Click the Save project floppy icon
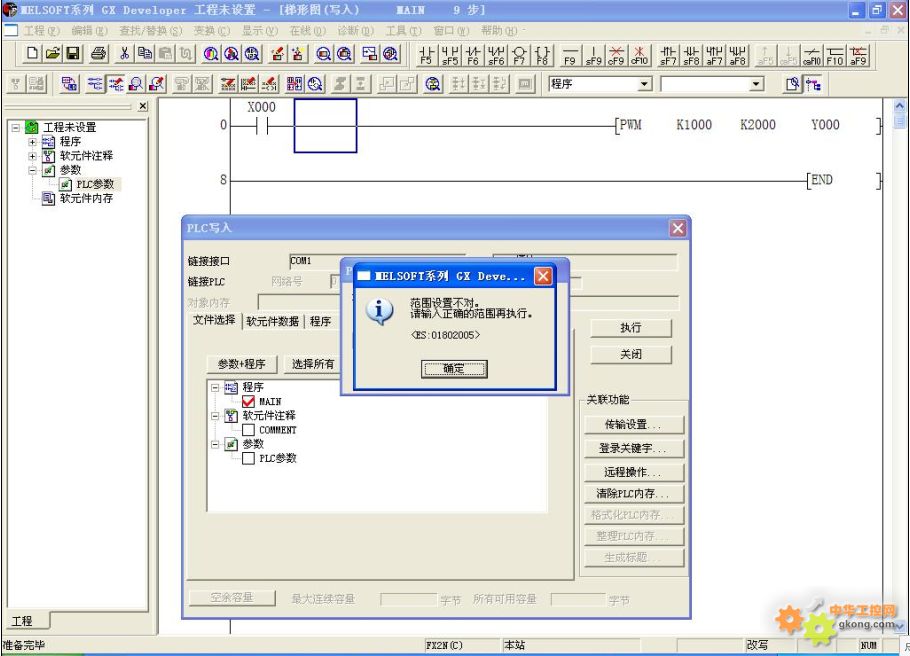This screenshot has width=910, height=656. point(73,54)
